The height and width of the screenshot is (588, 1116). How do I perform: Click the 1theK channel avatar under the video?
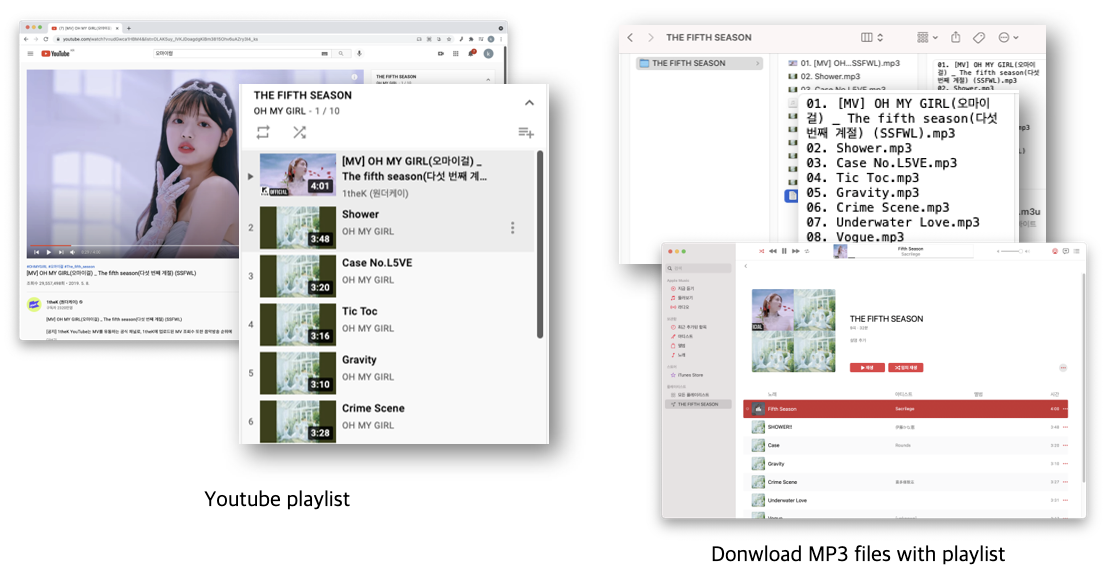34,305
